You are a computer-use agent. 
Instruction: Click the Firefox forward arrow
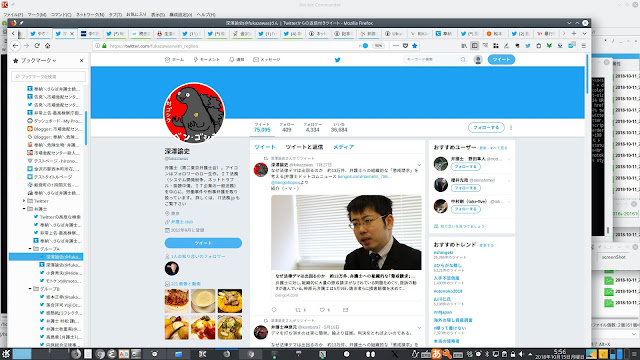coord(27,46)
